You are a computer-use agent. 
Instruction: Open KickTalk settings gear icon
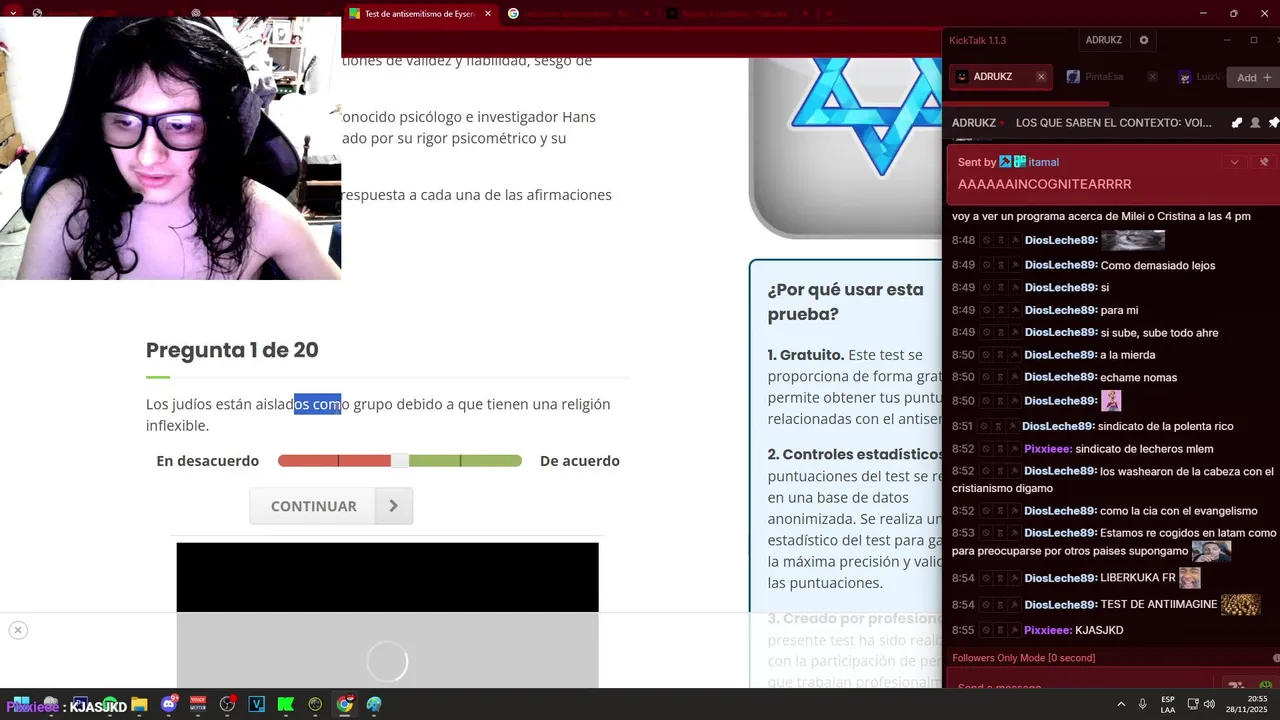pyautogui.click(x=1144, y=40)
